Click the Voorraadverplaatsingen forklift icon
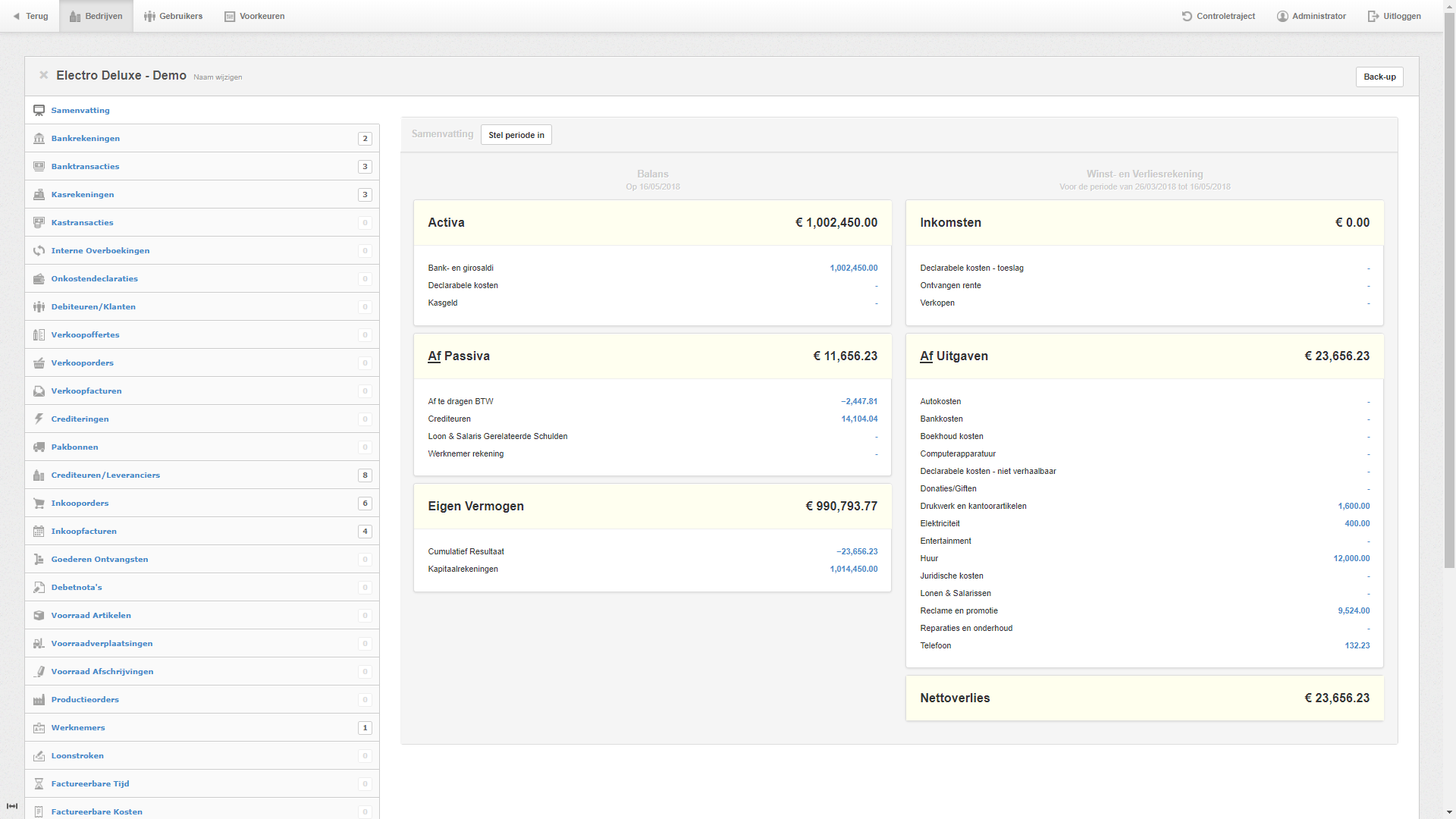1456x819 pixels. 39,644
